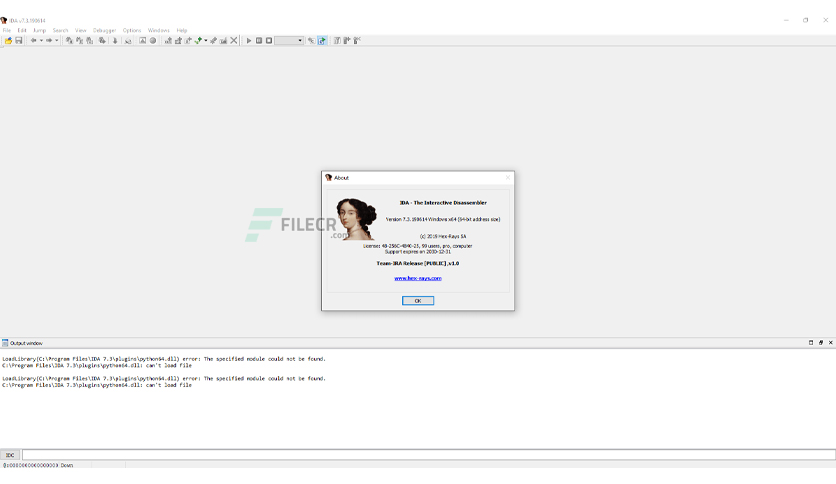Open the Help menu
Viewport: 836px width, 484px height.
tap(182, 30)
